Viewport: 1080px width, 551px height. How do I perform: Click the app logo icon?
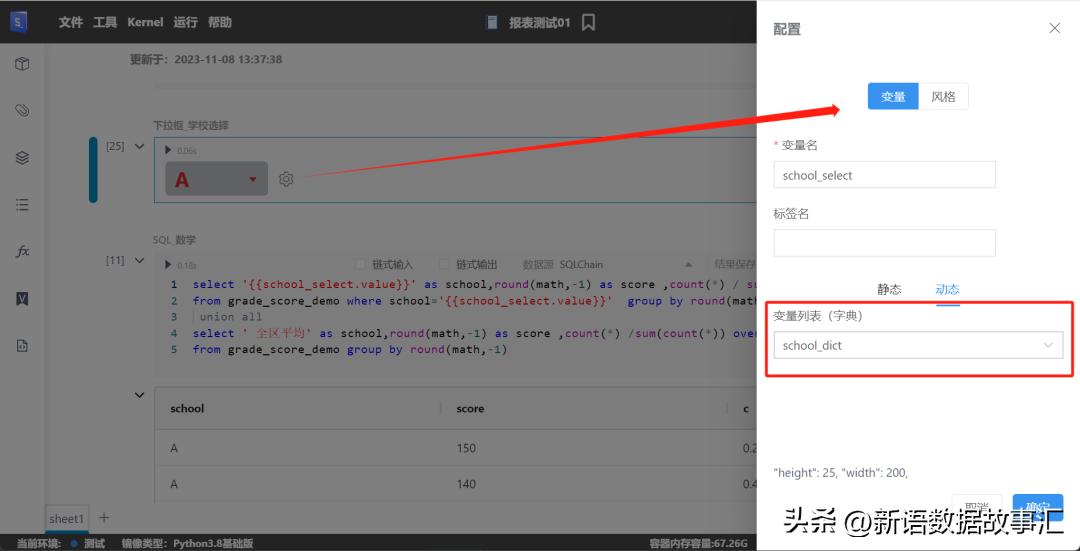click(19, 22)
